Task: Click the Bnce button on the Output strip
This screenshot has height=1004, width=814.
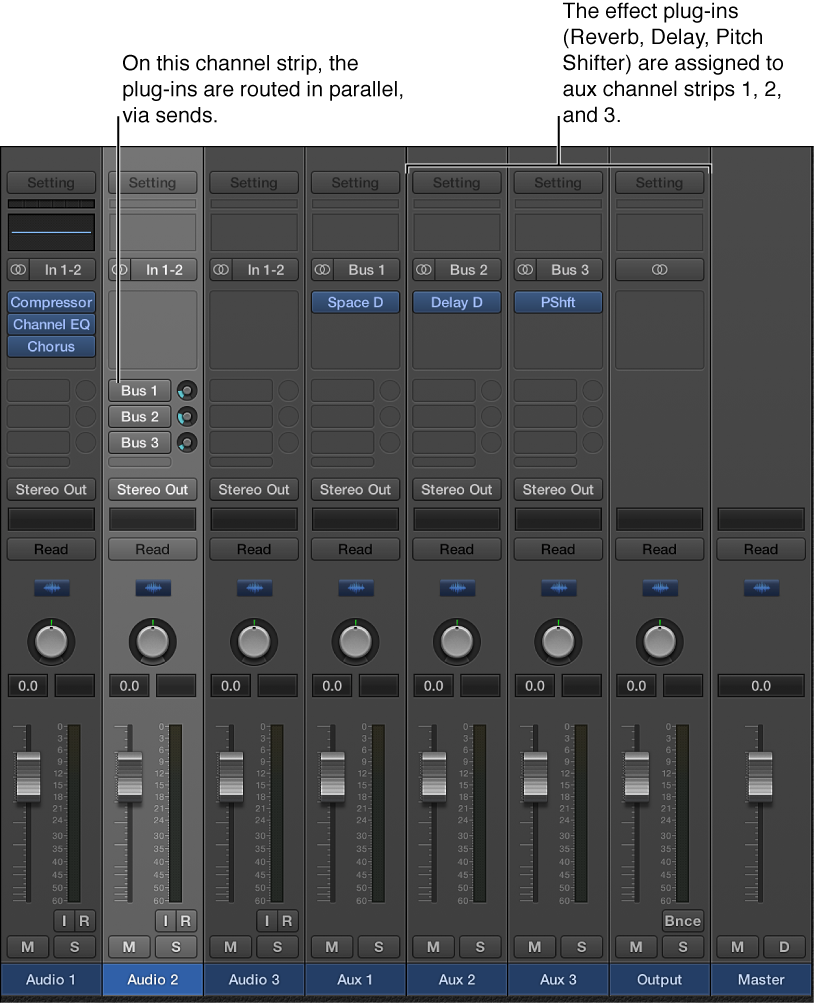Action: [x=682, y=921]
